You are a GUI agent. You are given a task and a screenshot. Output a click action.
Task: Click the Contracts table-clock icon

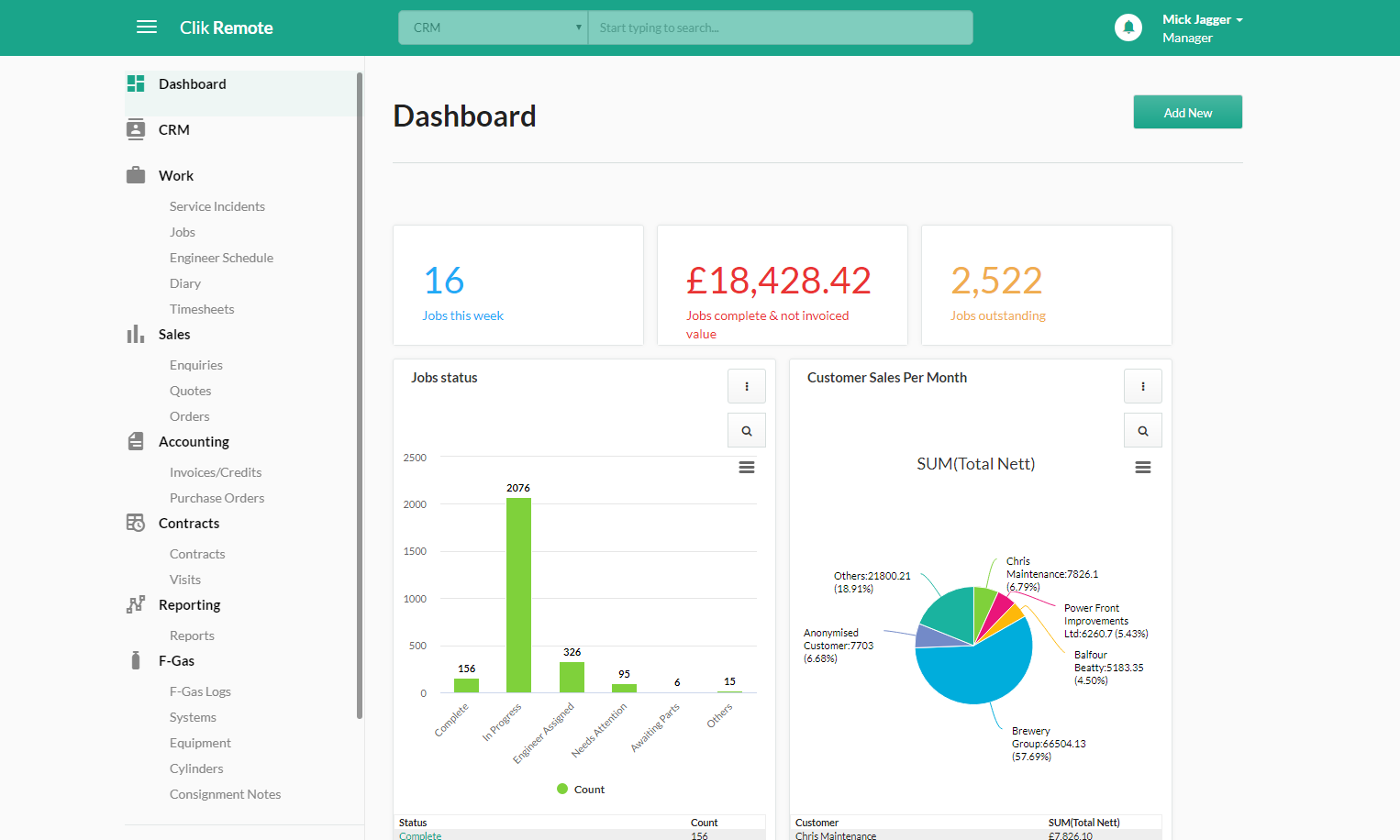coord(136,523)
